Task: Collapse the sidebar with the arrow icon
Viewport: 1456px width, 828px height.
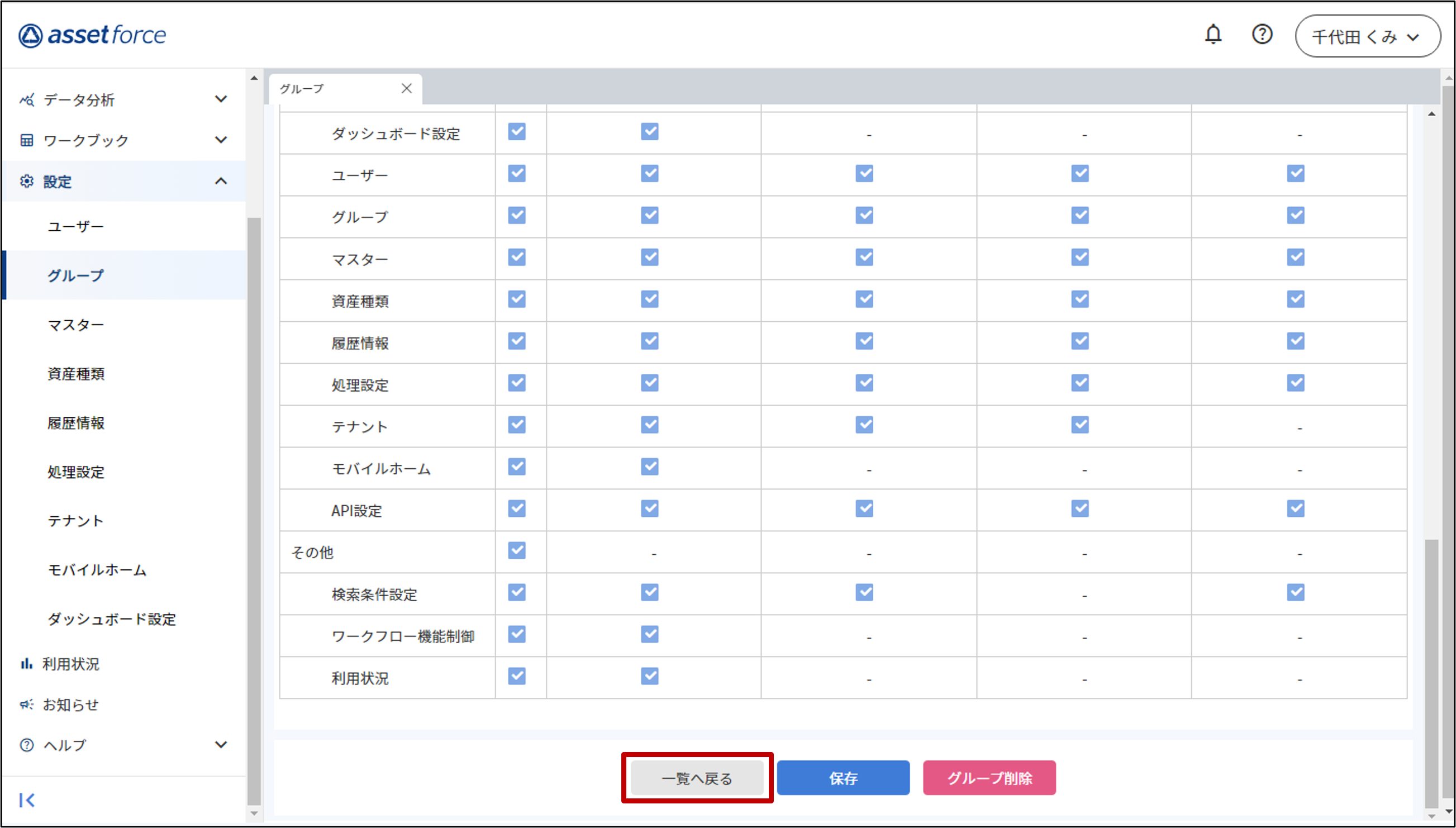Action: click(27, 800)
